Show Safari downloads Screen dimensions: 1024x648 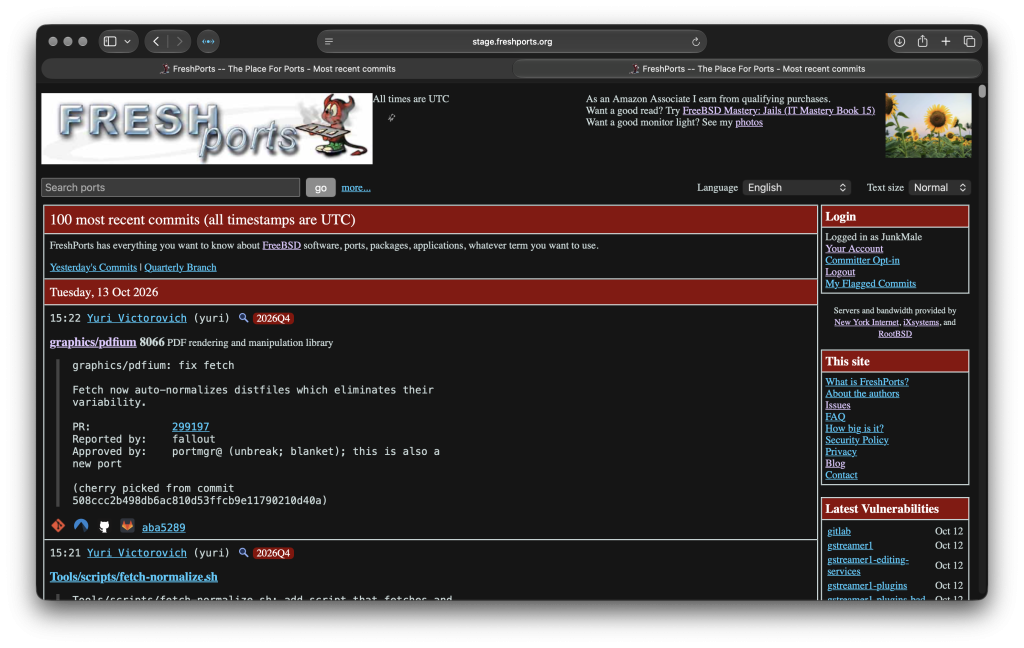click(899, 41)
